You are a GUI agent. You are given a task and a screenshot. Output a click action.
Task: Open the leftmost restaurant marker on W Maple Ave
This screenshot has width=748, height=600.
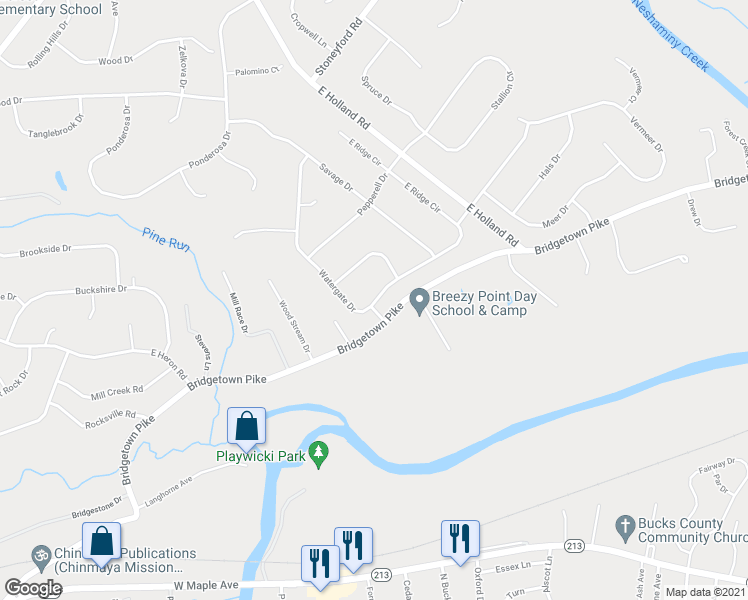click(x=320, y=565)
